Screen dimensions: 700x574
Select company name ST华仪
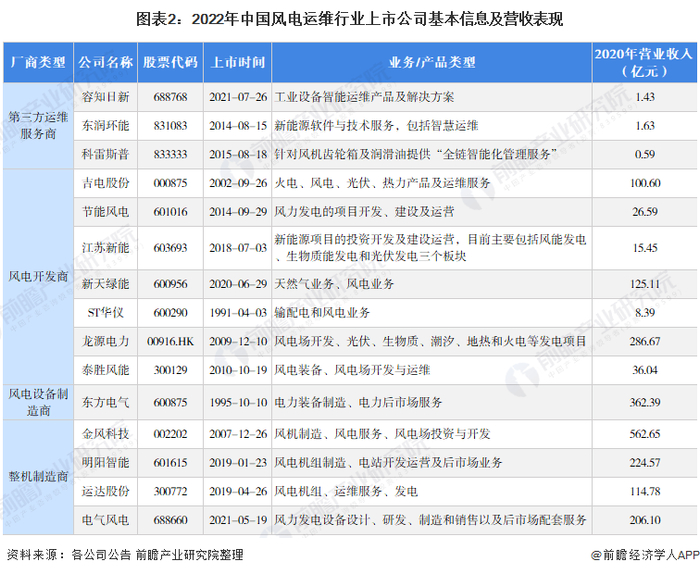[x=105, y=312]
